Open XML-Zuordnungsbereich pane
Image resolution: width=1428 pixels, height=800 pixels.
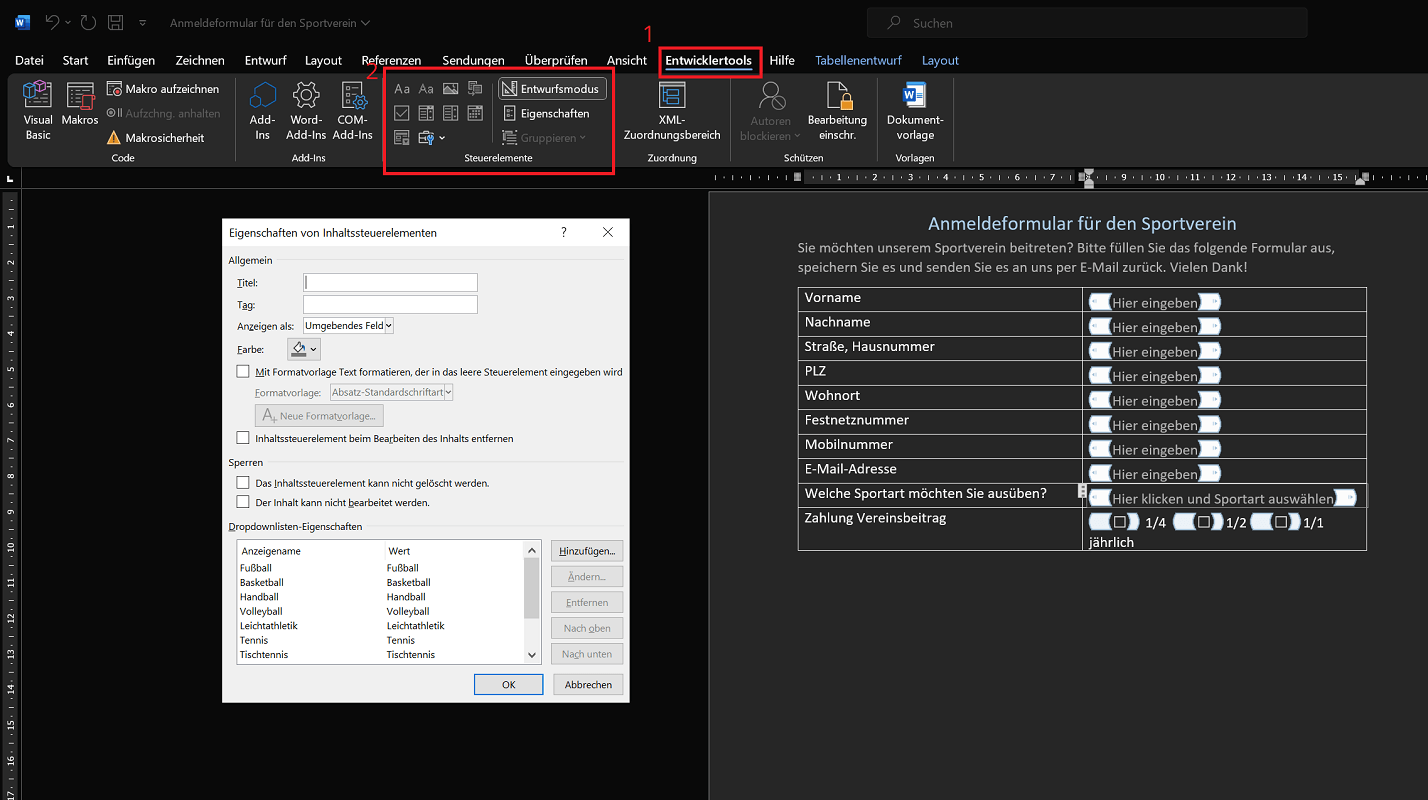(x=672, y=111)
